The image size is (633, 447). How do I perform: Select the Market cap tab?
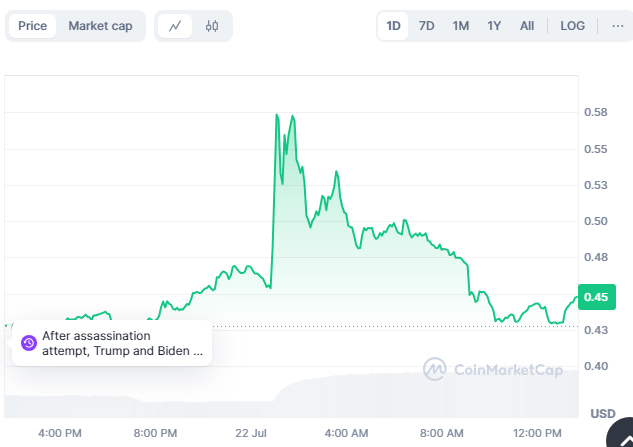coord(100,26)
